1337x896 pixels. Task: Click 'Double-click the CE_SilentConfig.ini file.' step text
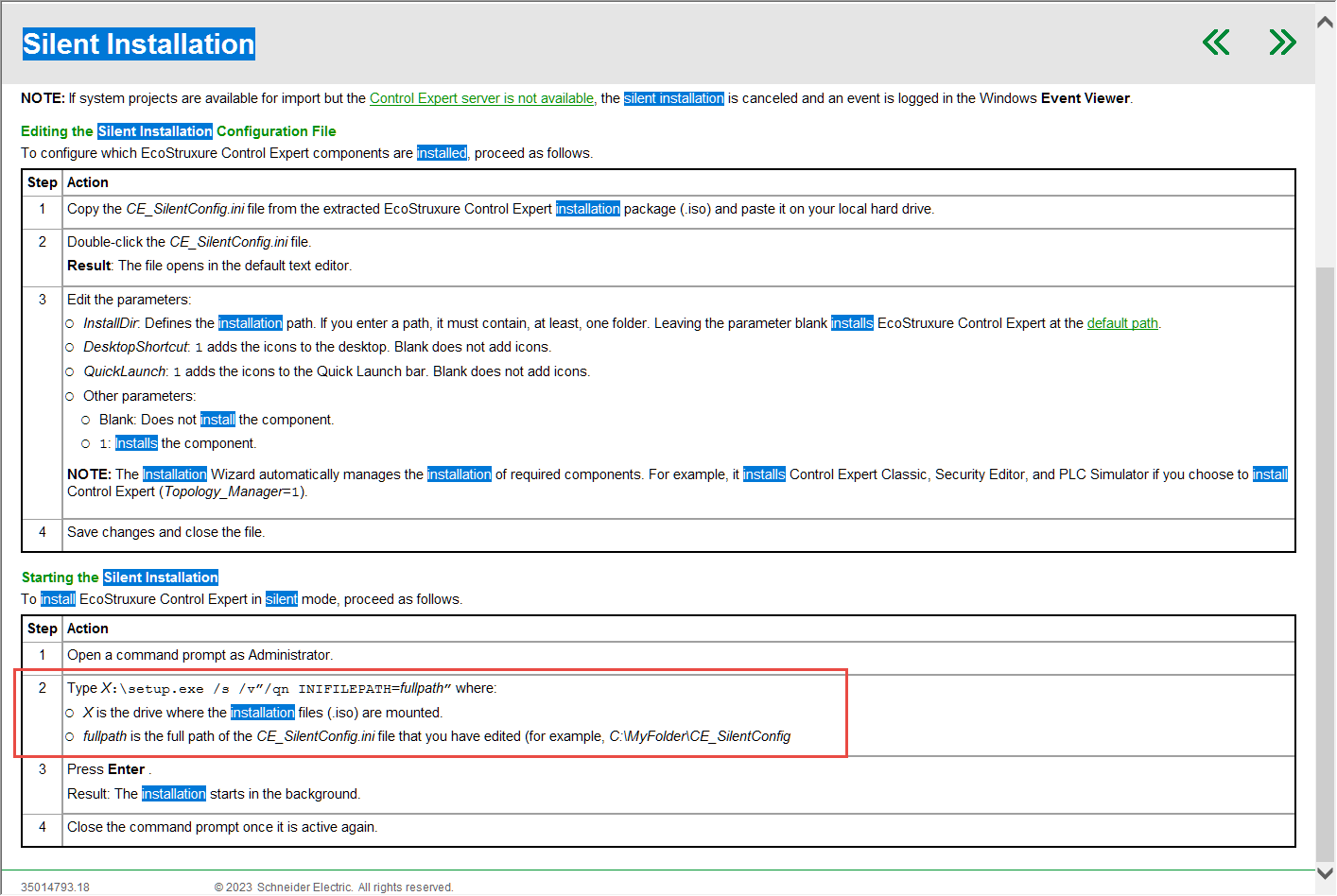pyautogui.click(x=189, y=242)
